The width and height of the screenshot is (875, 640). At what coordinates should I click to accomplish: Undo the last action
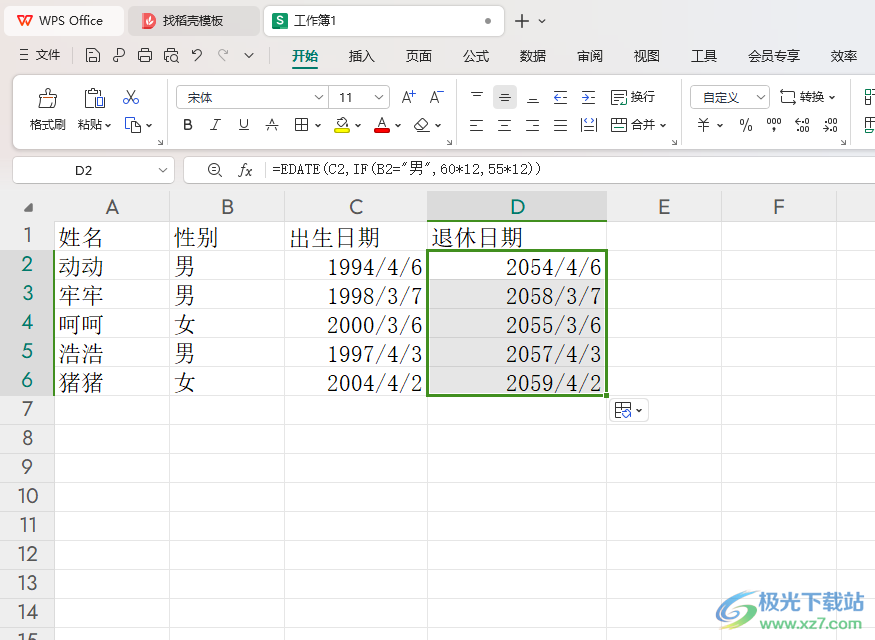(196, 55)
